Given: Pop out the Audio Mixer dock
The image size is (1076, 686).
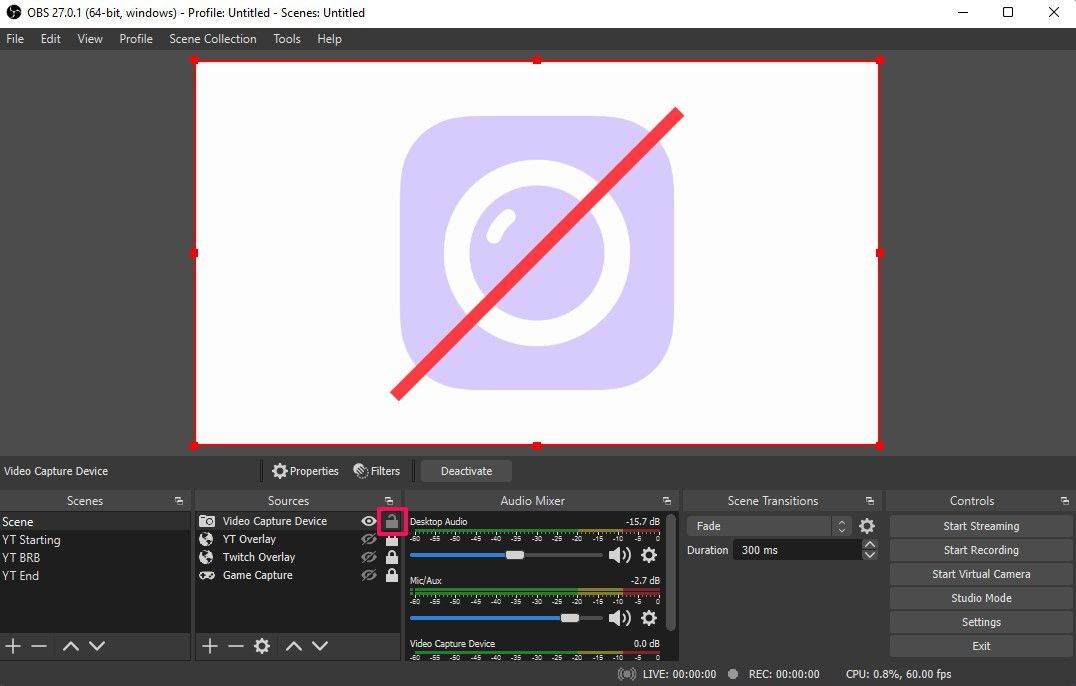Looking at the screenshot, I should 666,501.
